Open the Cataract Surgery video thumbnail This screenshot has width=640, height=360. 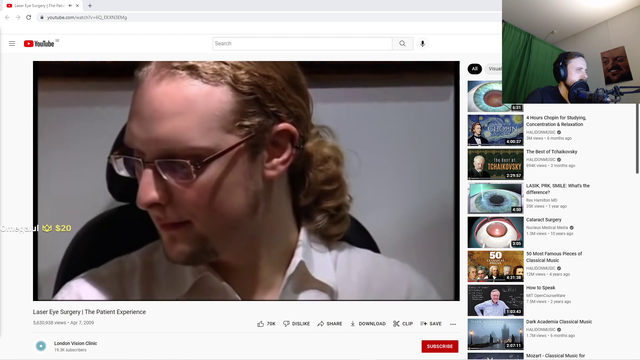coord(496,232)
